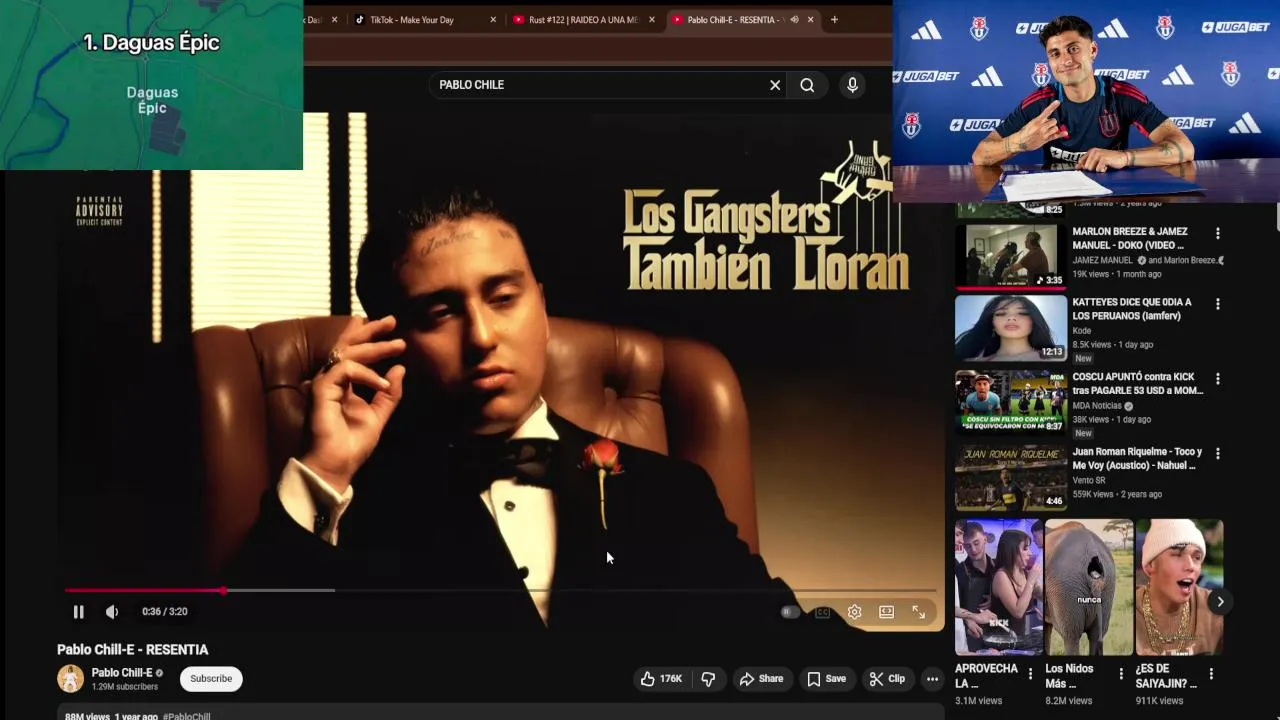
Task: Open the ¿ES DE SAIYAJIN? Short thumbnail
Action: tap(1179, 588)
